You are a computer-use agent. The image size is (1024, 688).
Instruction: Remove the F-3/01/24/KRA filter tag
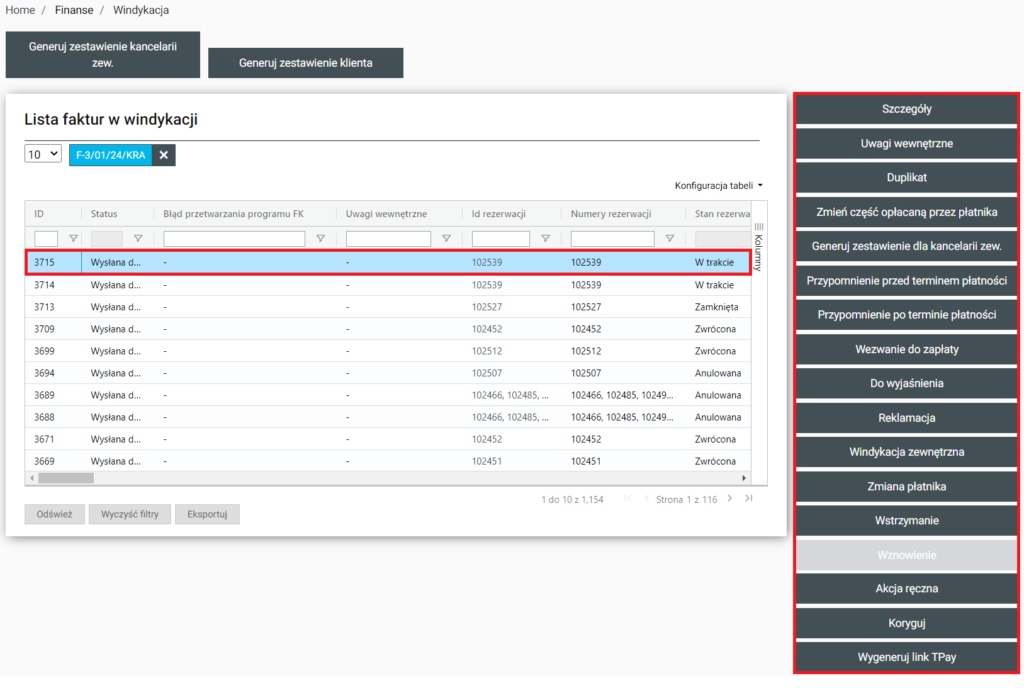163,155
